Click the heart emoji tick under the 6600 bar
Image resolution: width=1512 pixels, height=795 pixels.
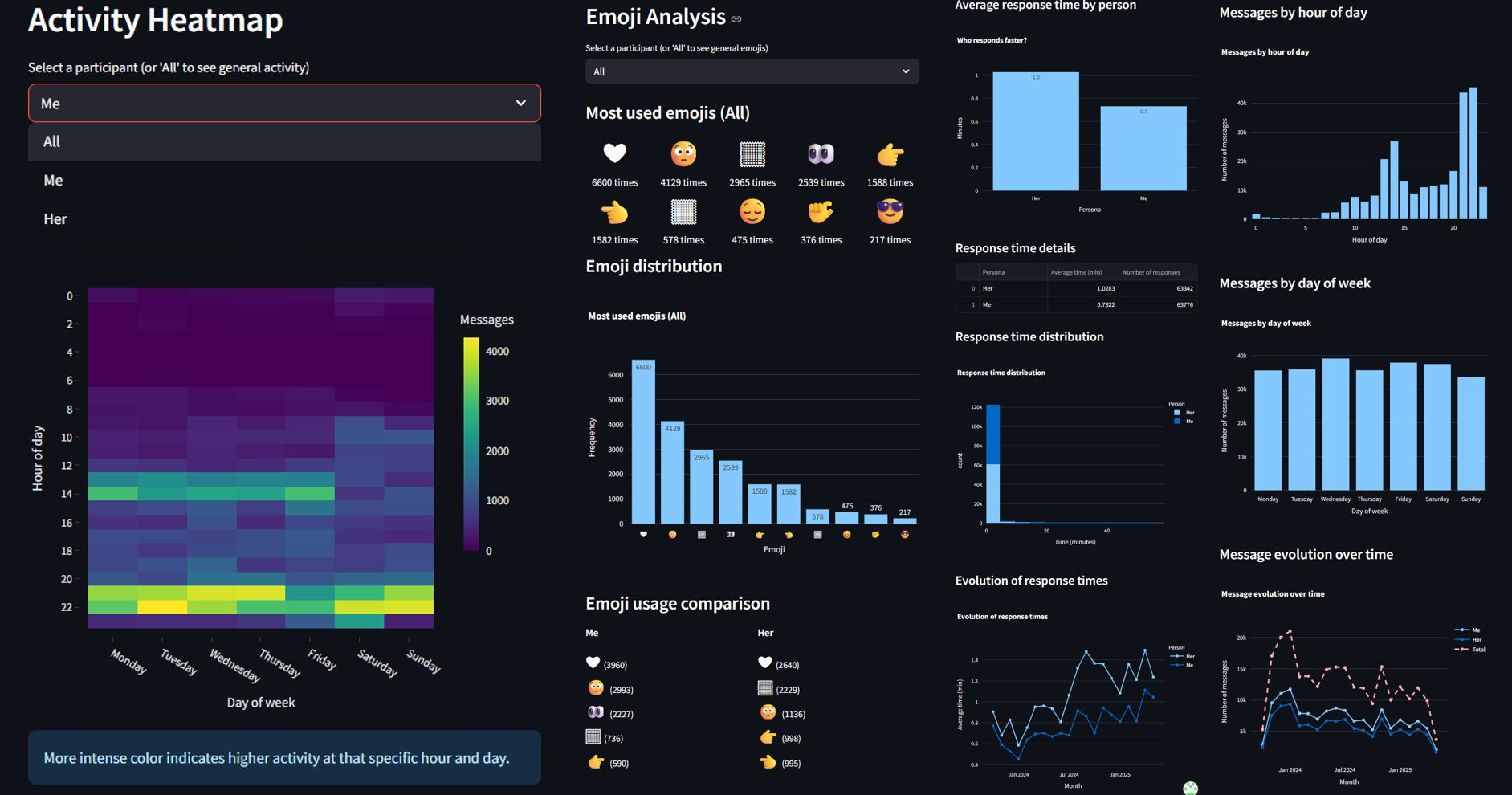643,534
